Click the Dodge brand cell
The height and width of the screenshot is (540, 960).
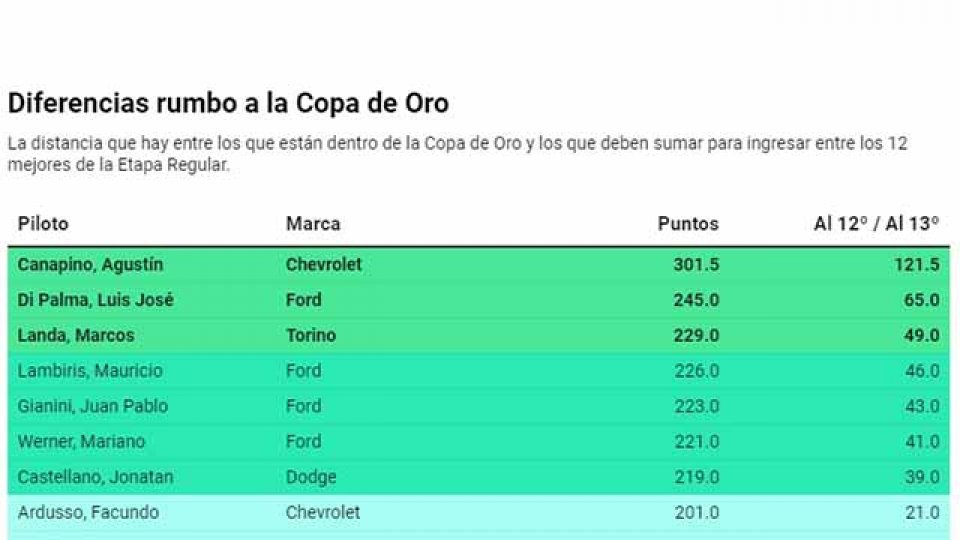(x=309, y=477)
